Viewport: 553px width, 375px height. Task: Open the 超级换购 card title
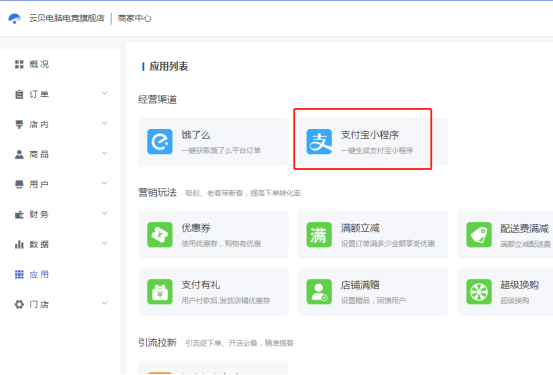(x=519, y=285)
